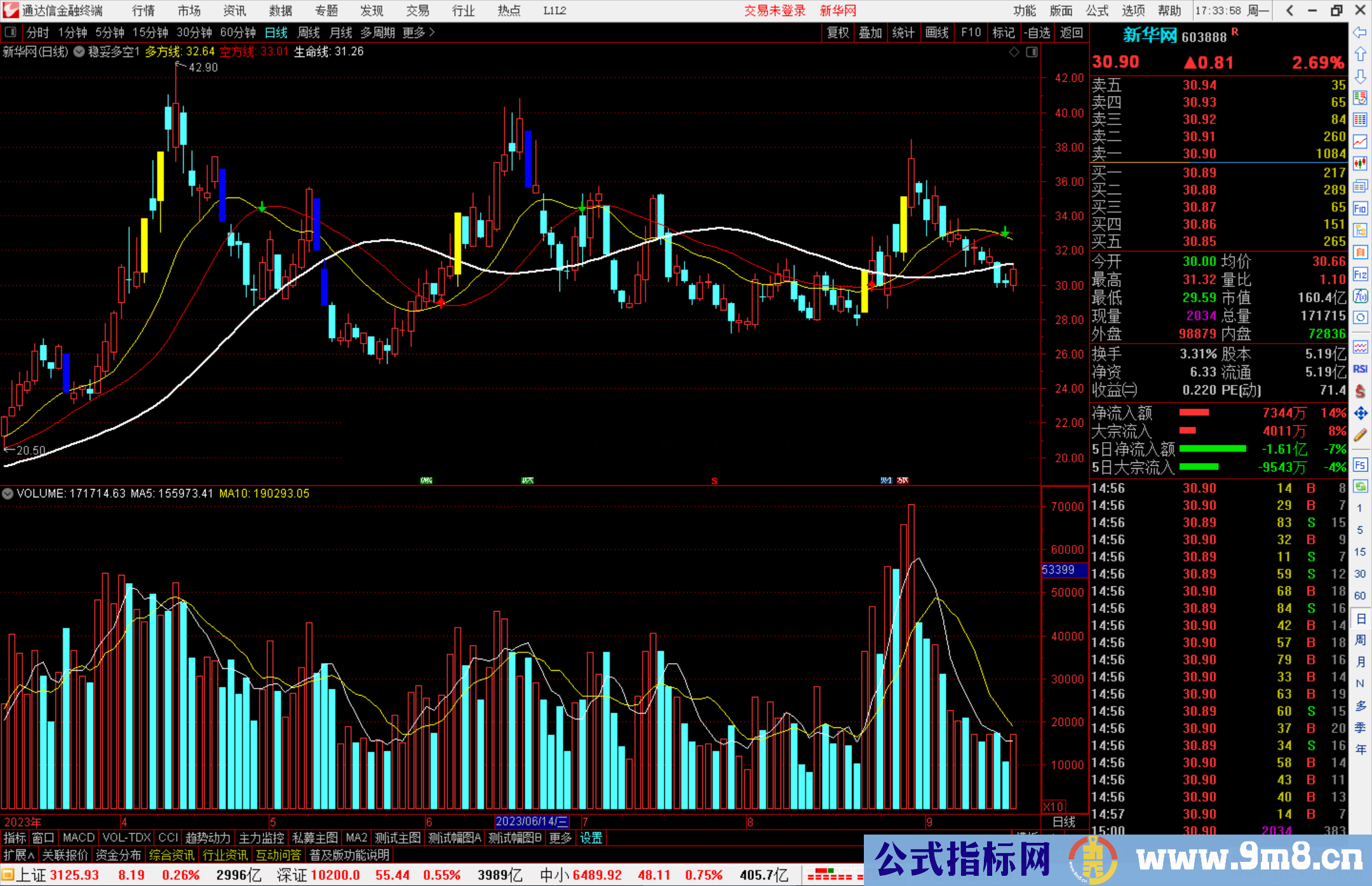The image size is (1372, 886).
Task: Open the f(x) formula manager icon
Action: [x=1360, y=296]
